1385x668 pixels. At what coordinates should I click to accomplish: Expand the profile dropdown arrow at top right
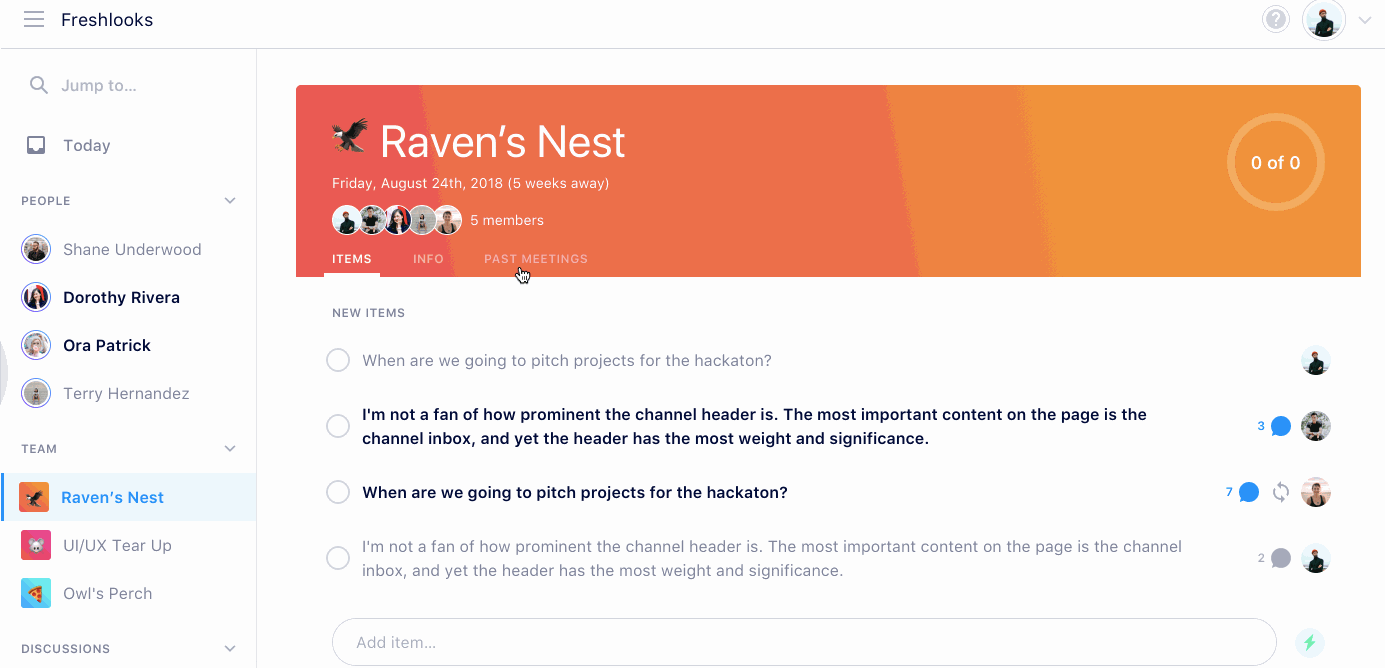pos(1365,20)
